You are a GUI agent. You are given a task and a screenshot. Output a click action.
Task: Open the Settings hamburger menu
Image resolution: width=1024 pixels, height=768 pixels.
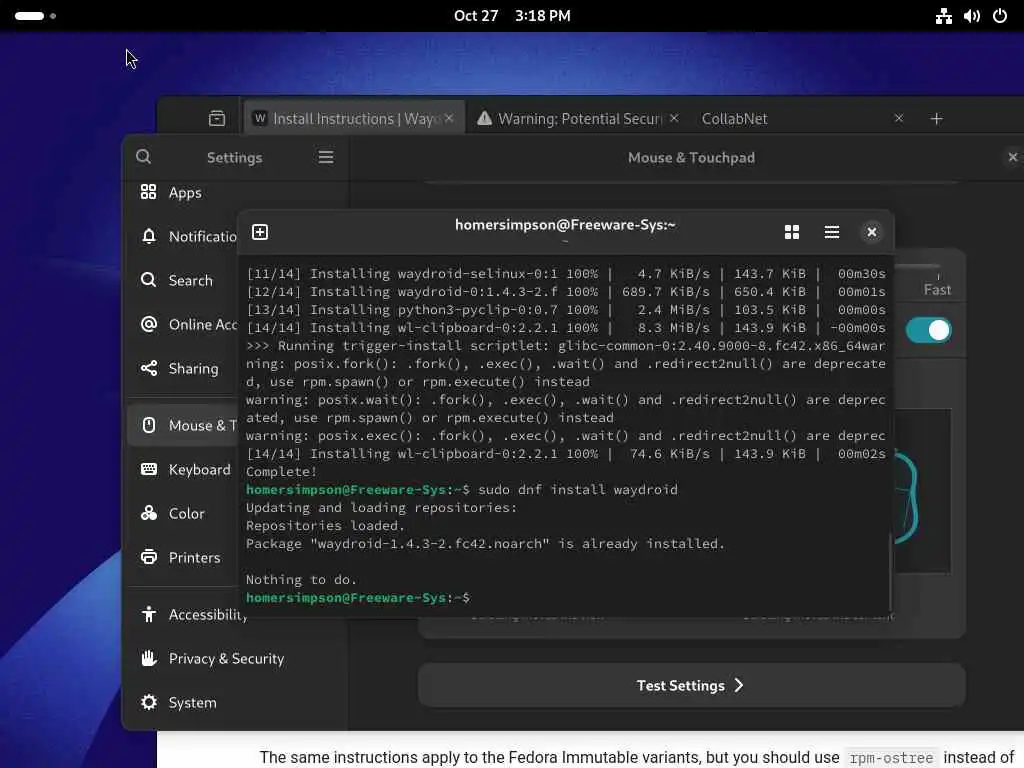(326, 157)
